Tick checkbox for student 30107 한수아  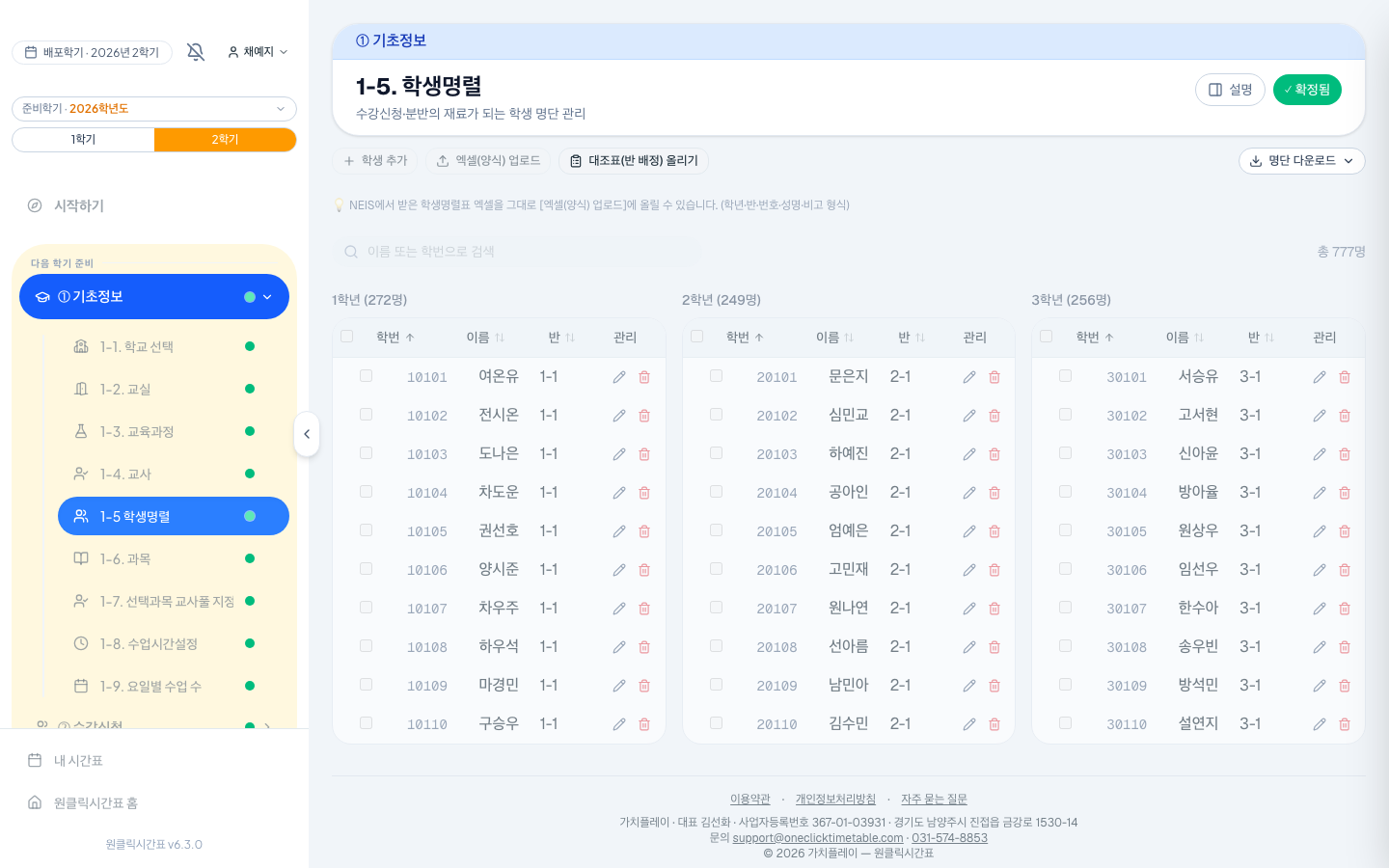(1066, 608)
